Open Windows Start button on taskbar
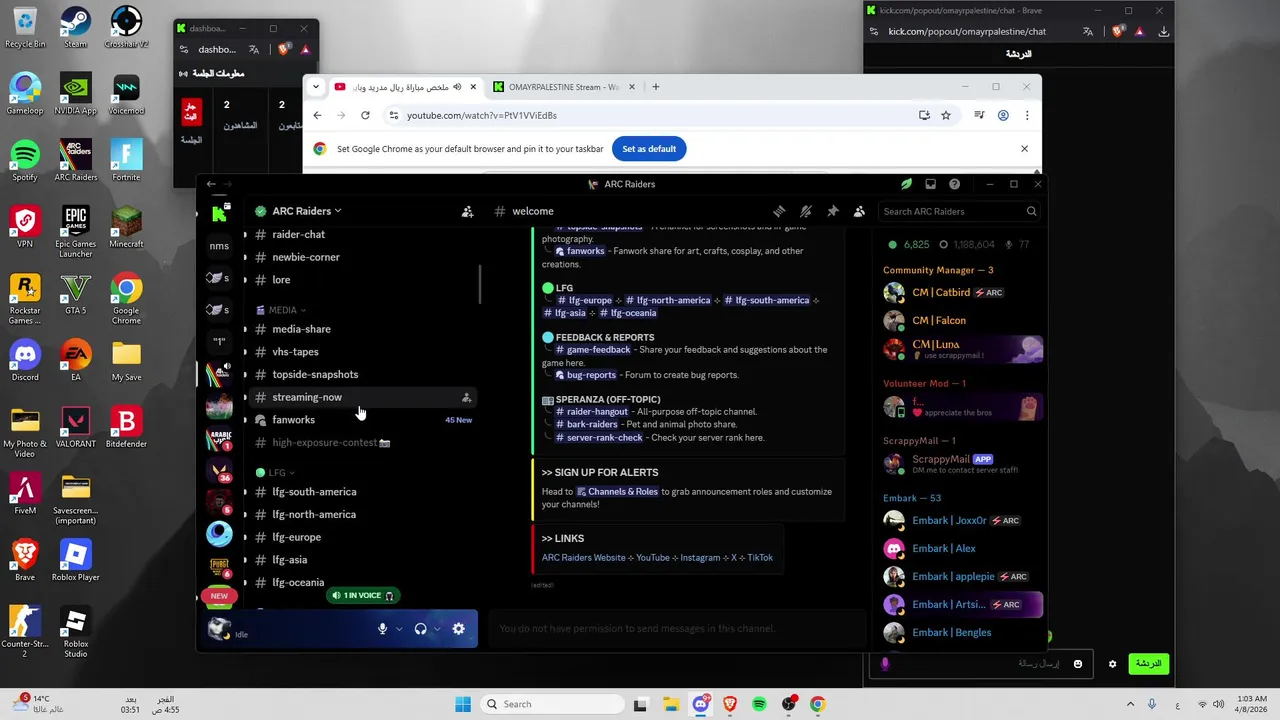Viewport: 1280px width, 720px height. click(x=463, y=704)
